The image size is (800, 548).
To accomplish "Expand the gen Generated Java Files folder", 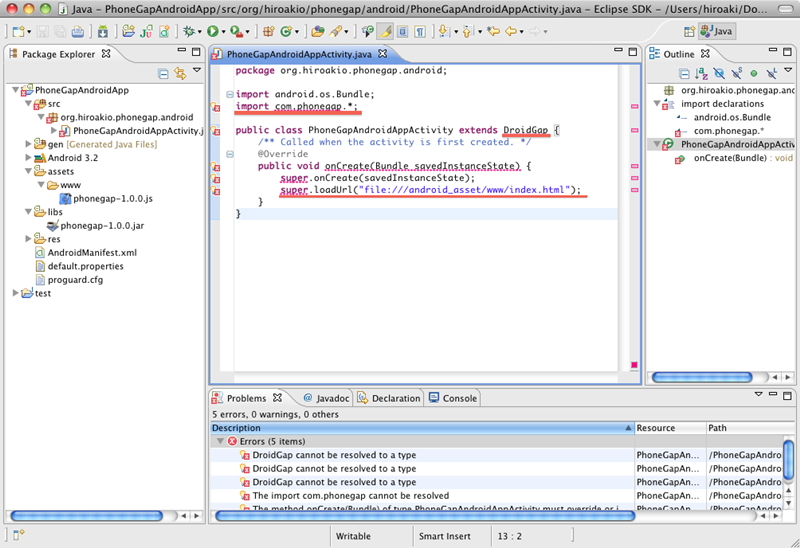I will pyautogui.click(x=29, y=144).
